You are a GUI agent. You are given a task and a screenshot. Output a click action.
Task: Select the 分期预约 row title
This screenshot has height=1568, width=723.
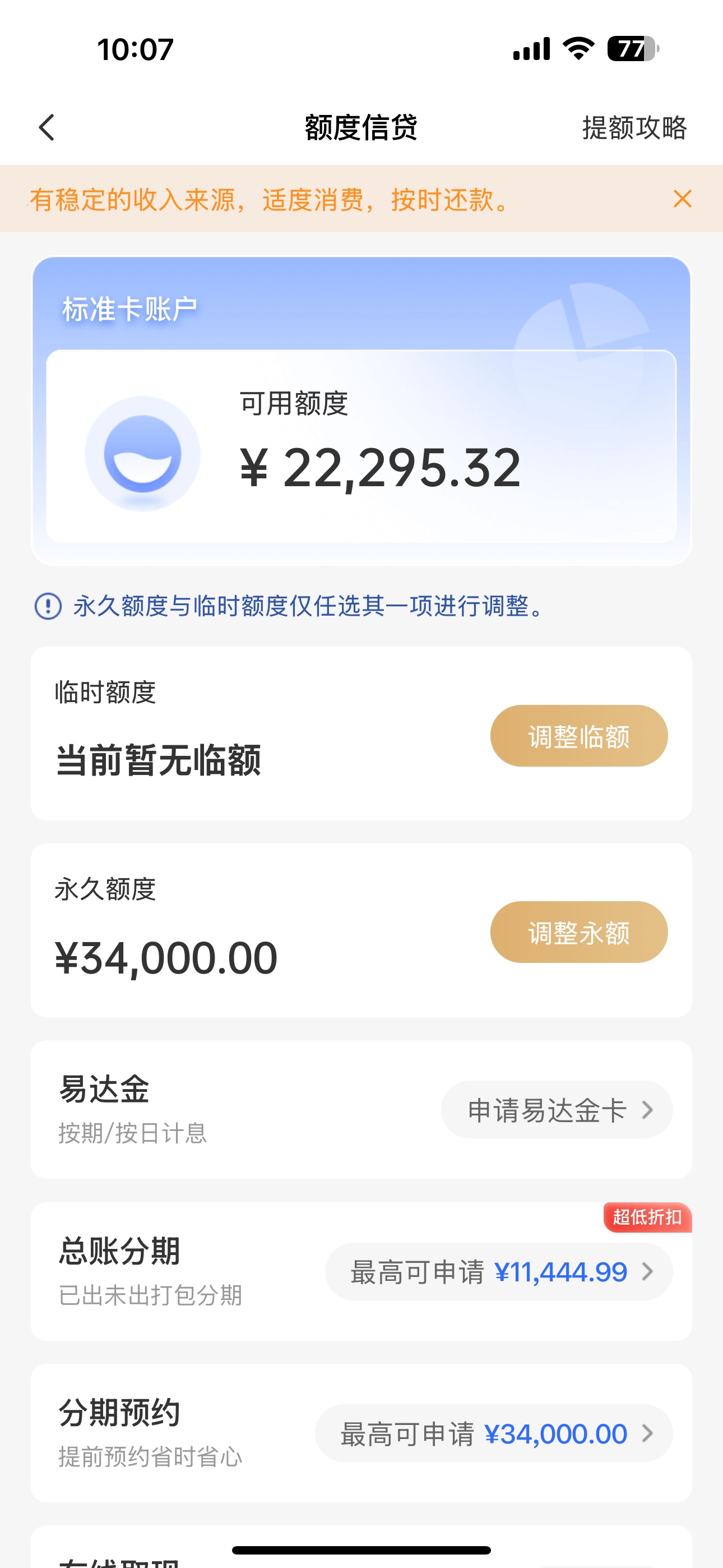(x=119, y=1413)
